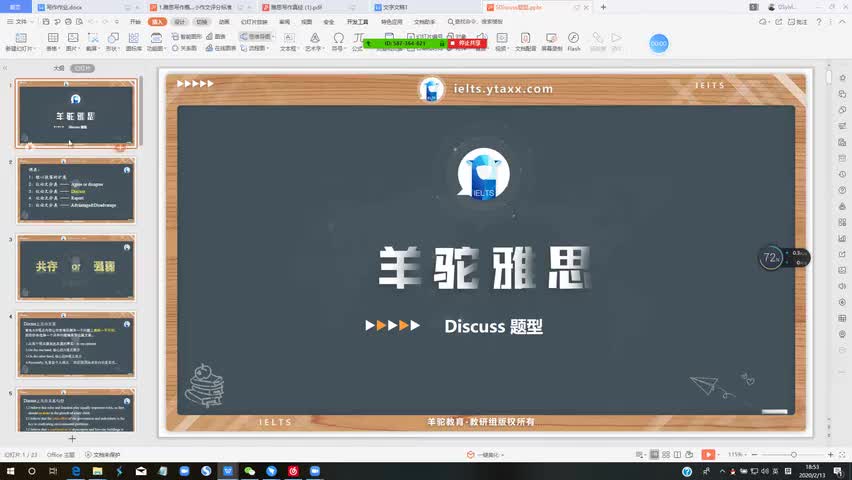Screen dimensions: 852x480
Task: Click the Print Preview icon in quick toolbar
Action: click(79, 22)
